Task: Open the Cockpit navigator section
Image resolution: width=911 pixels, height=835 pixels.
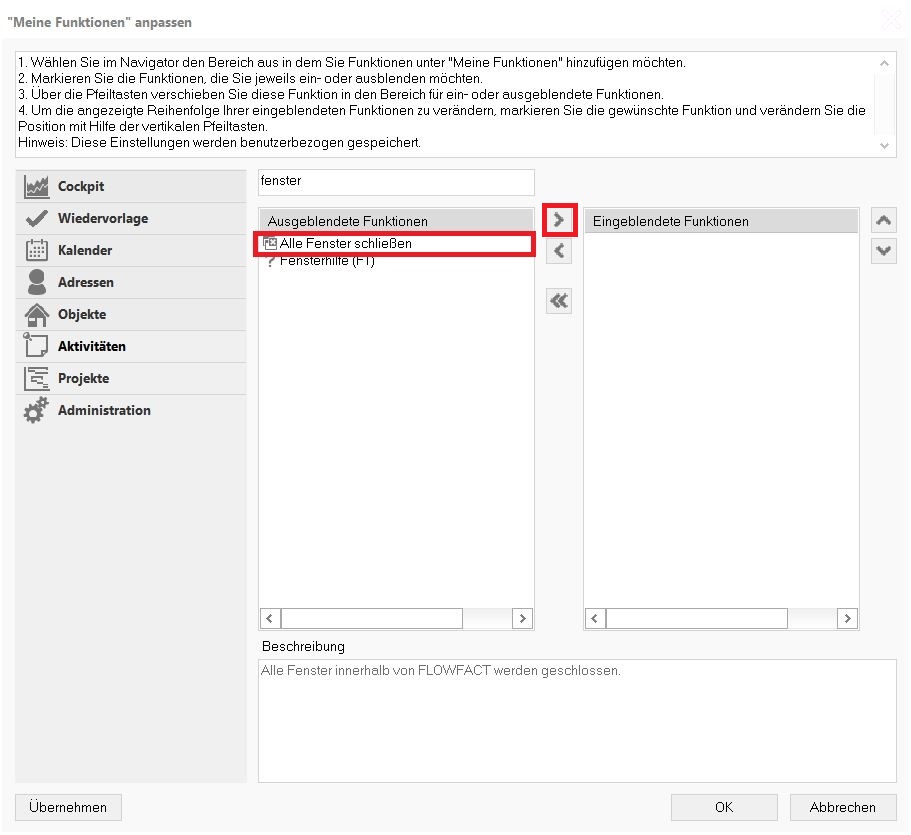Action: [x=80, y=187]
